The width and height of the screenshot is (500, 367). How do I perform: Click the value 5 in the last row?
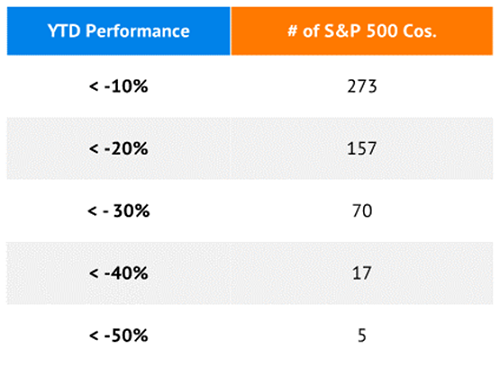[x=362, y=335]
